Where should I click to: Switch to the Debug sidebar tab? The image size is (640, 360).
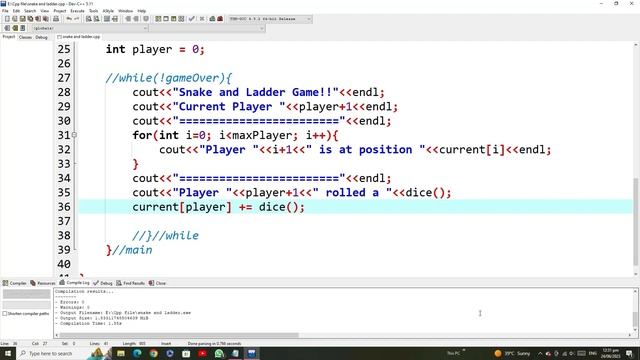41,37
